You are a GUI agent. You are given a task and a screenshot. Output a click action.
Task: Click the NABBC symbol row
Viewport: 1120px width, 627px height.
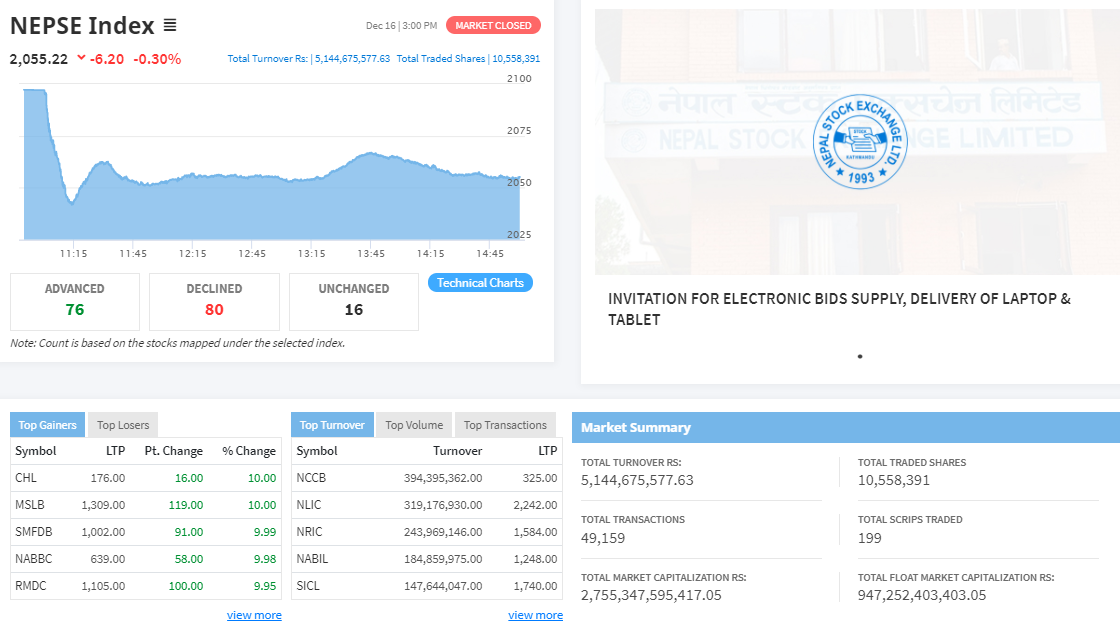tap(146, 559)
